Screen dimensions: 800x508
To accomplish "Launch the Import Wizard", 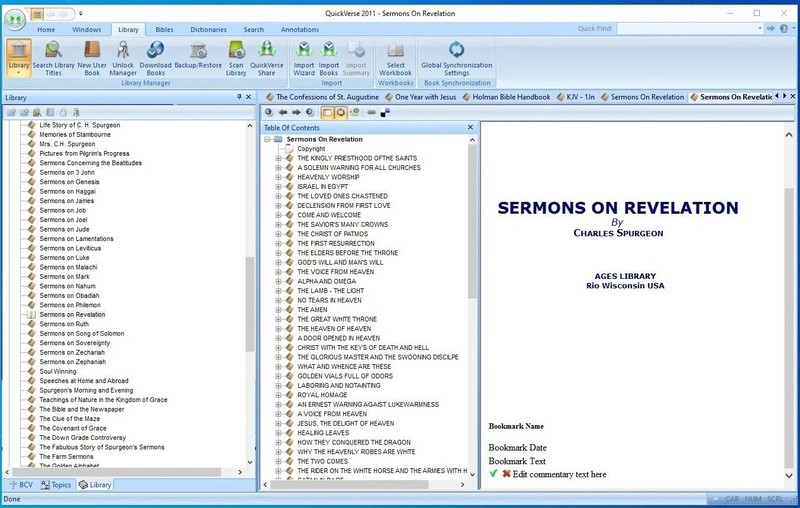I will coord(304,58).
